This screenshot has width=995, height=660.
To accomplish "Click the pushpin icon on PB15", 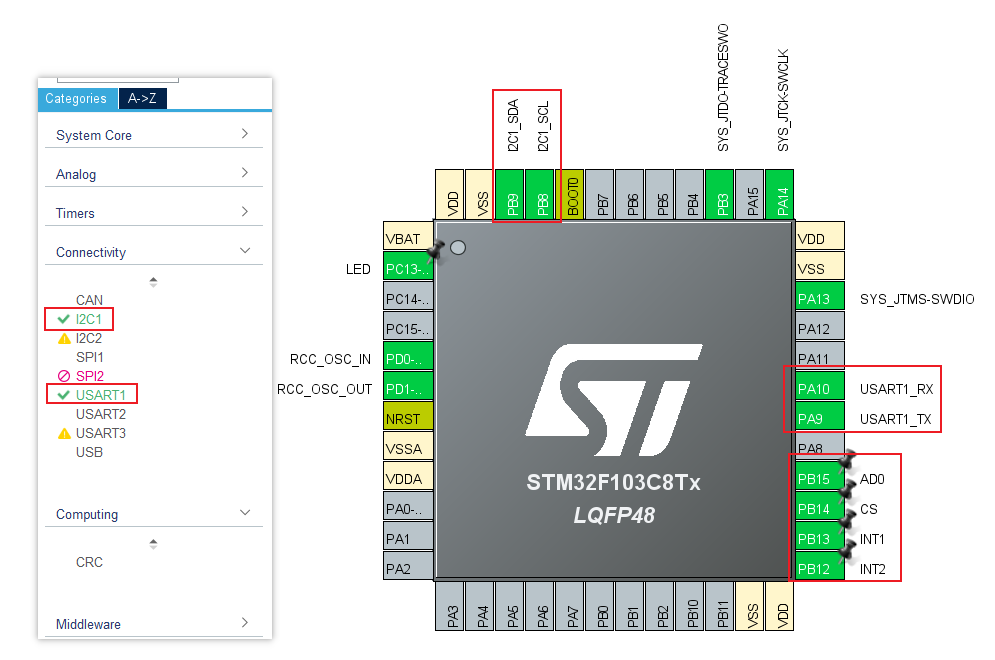I will 848,461.
